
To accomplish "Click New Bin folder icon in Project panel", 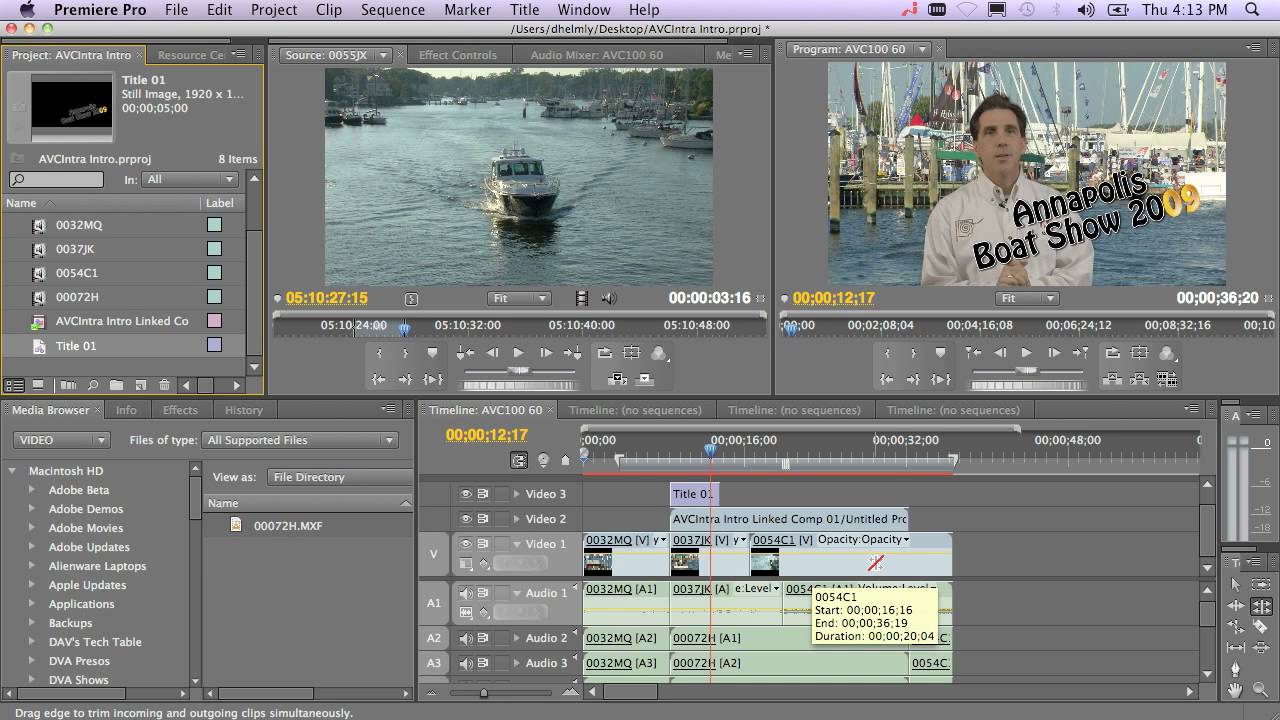I will click(116, 385).
